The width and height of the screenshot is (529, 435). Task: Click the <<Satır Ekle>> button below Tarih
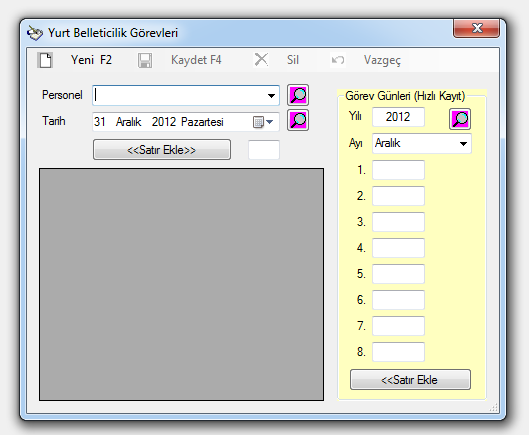tap(162, 149)
